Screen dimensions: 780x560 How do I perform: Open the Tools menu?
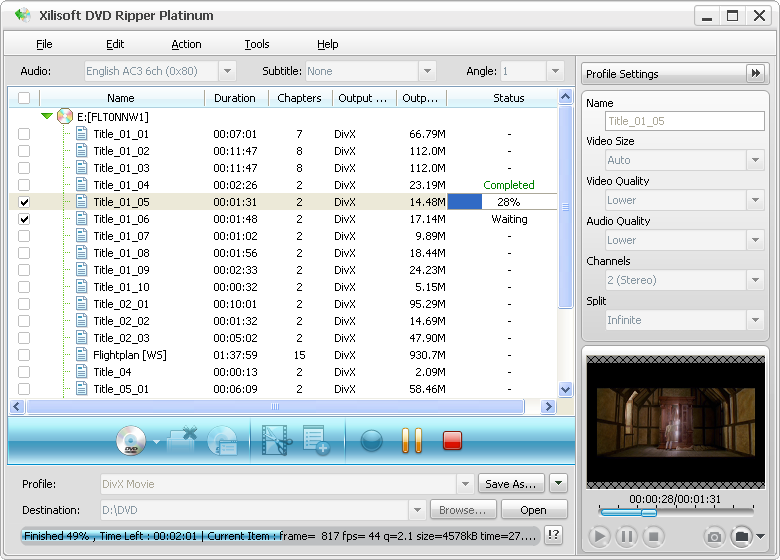click(x=257, y=44)
